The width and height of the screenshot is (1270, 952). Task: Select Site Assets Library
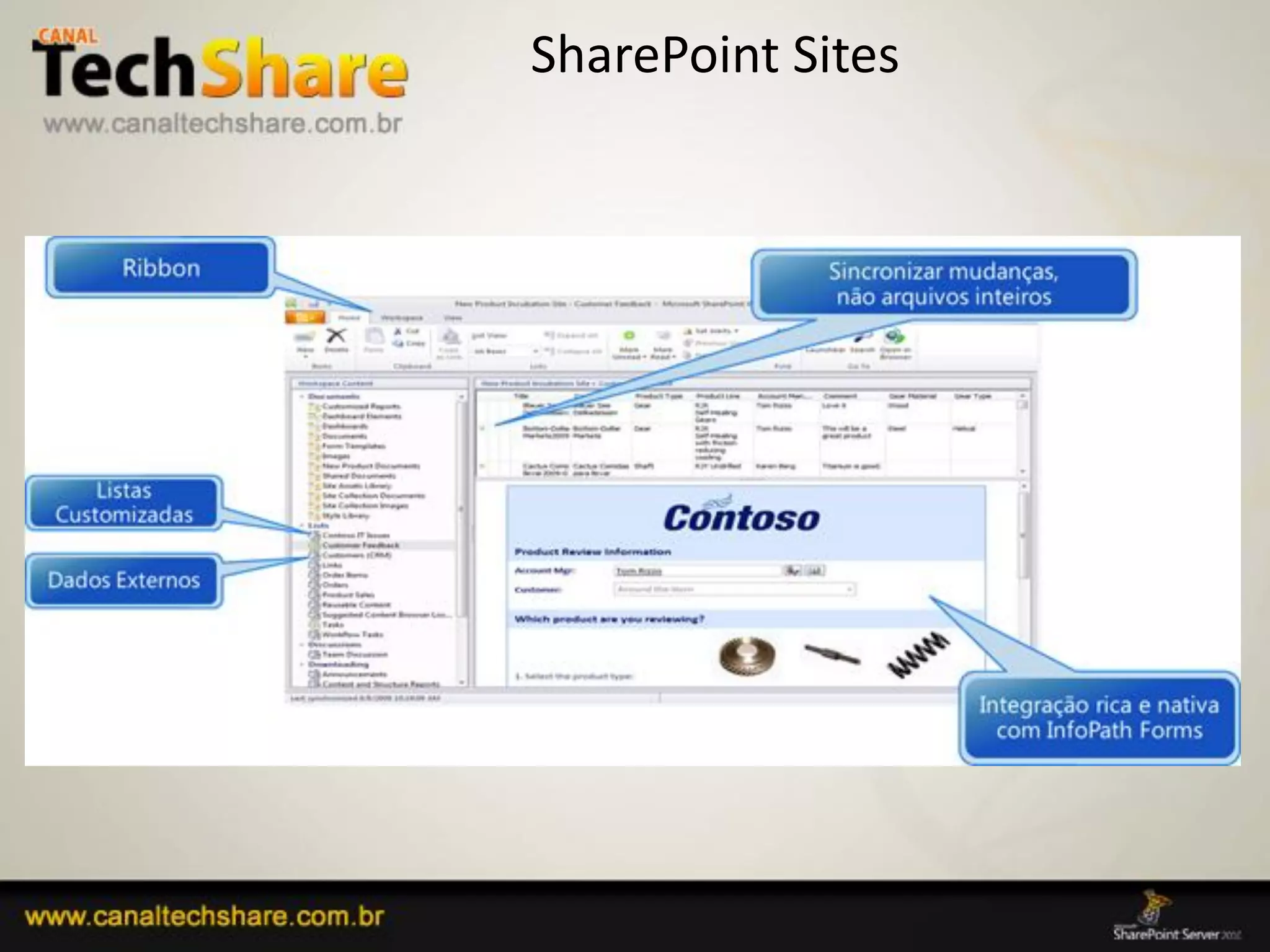[x=357, y=486]
